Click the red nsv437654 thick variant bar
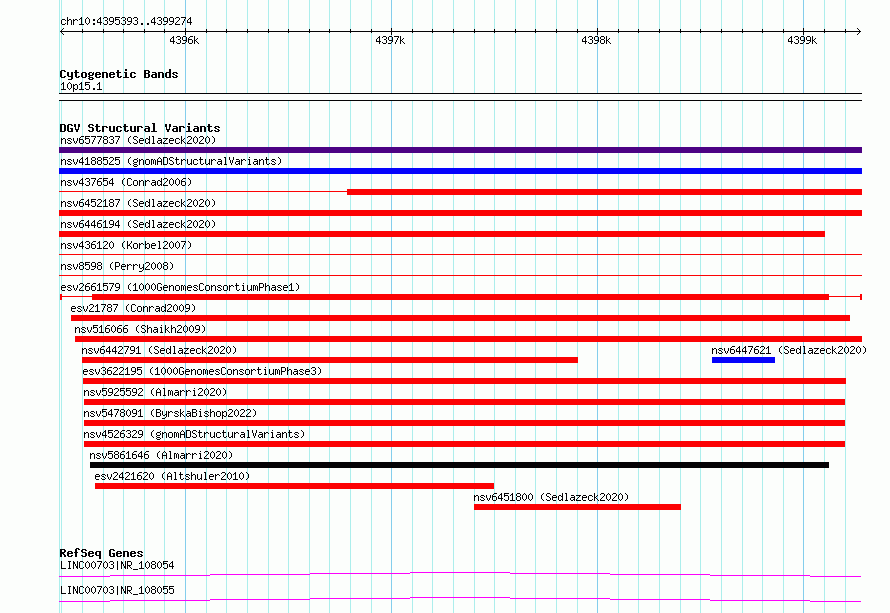The image size is (890, 613). tap(604, 192)
